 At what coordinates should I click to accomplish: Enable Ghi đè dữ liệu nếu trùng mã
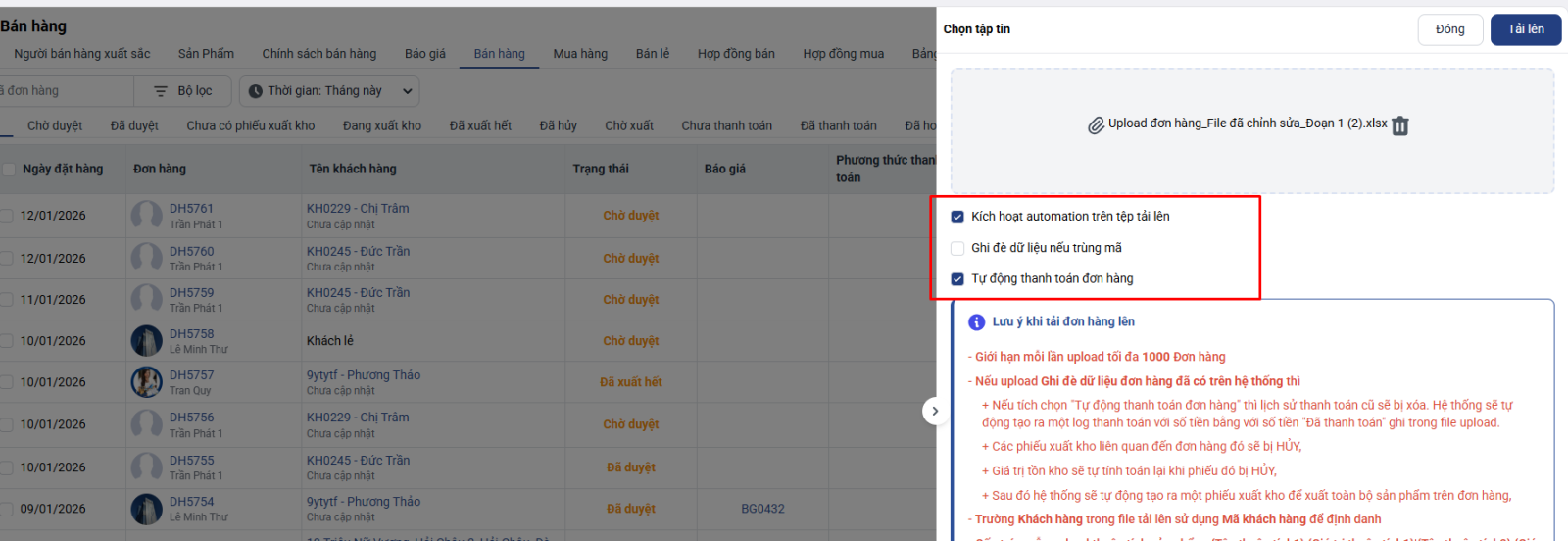click(957, 248)
